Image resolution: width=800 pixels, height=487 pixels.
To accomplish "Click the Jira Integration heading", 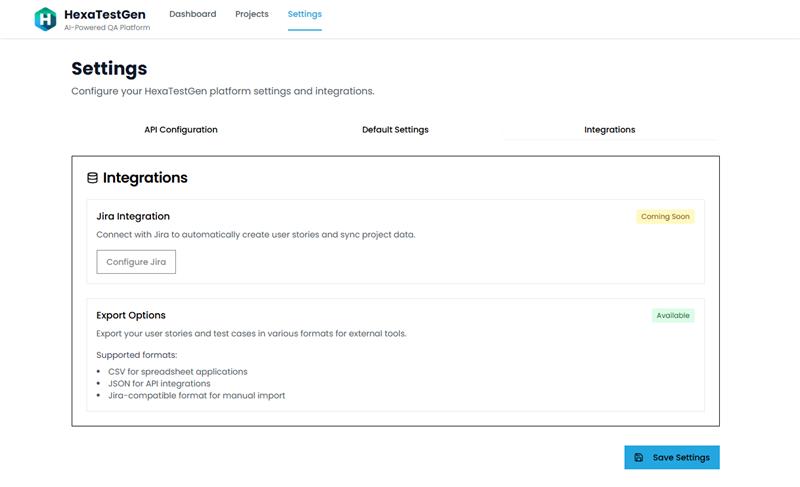I will [x=133, y=216].
